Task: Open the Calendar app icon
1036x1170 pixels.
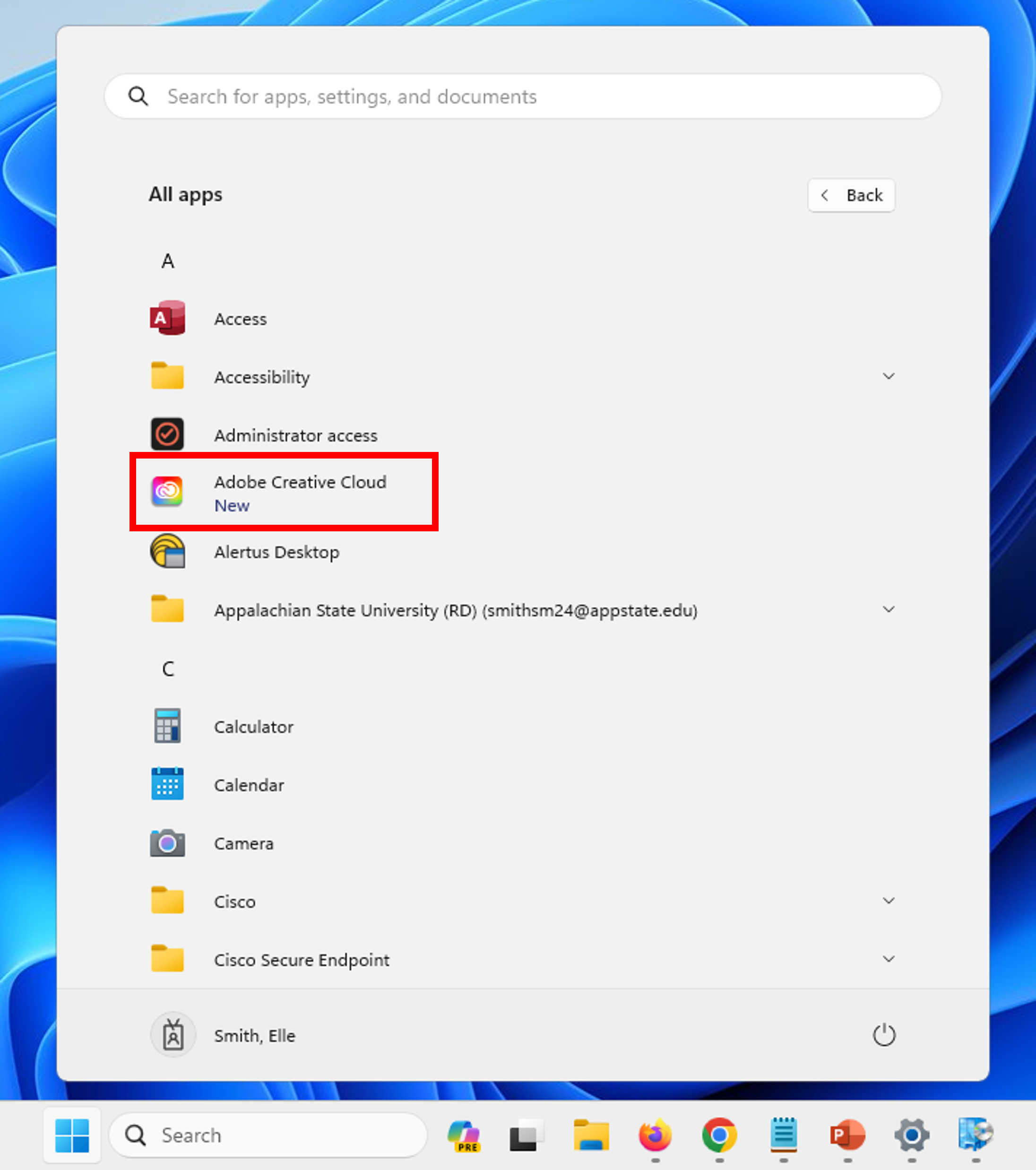Action: pos(167,784)
